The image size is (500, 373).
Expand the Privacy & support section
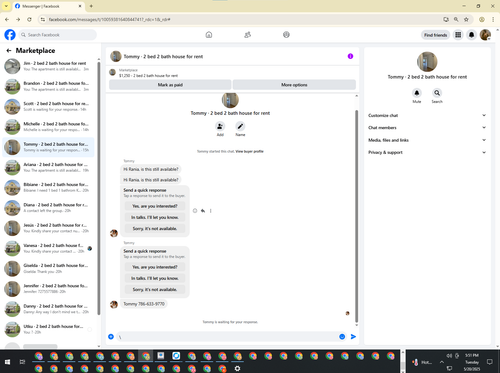click(x=427, y=152)
